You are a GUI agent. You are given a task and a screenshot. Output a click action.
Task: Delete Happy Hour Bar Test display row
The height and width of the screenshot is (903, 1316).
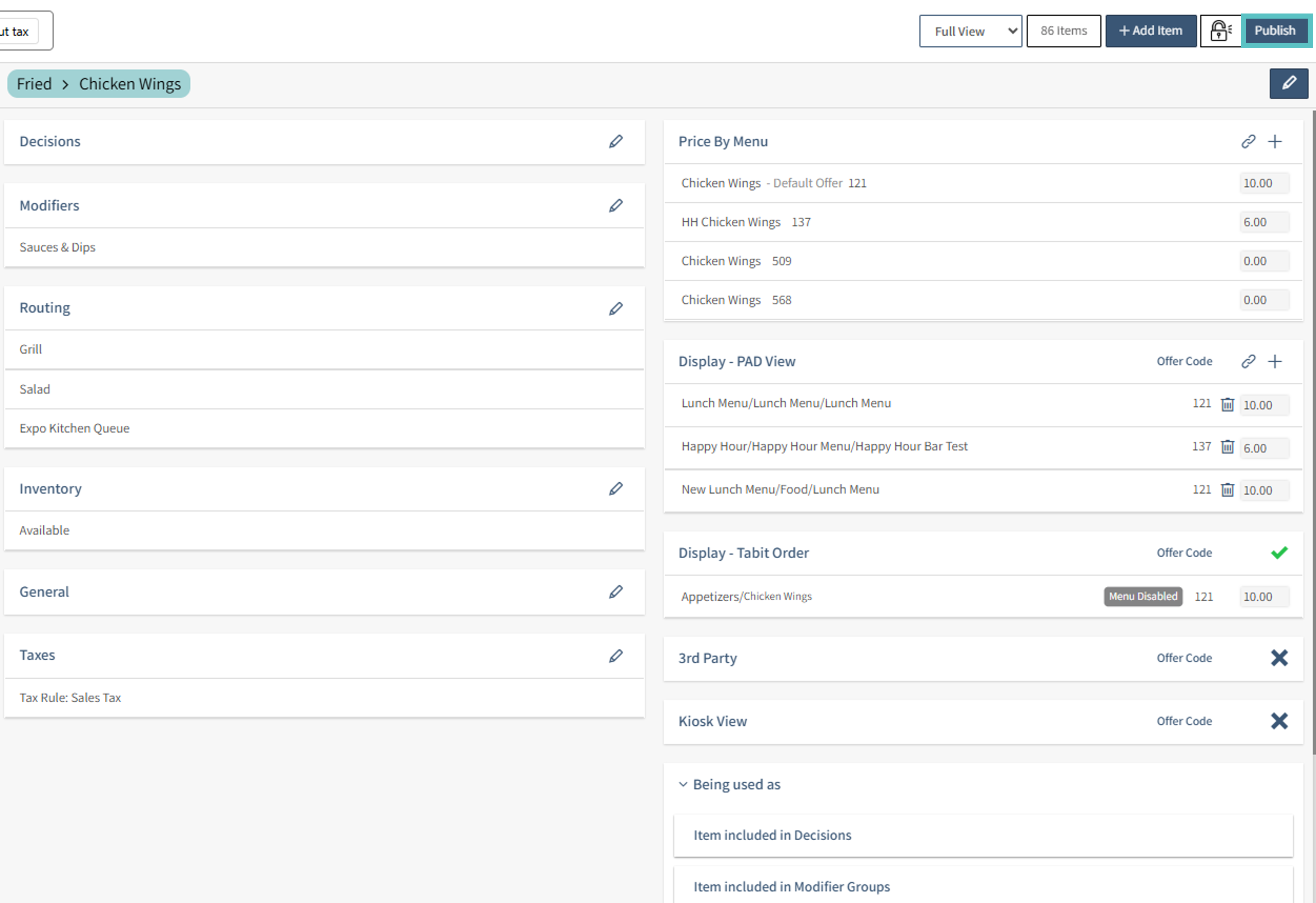click(1227, 447)
